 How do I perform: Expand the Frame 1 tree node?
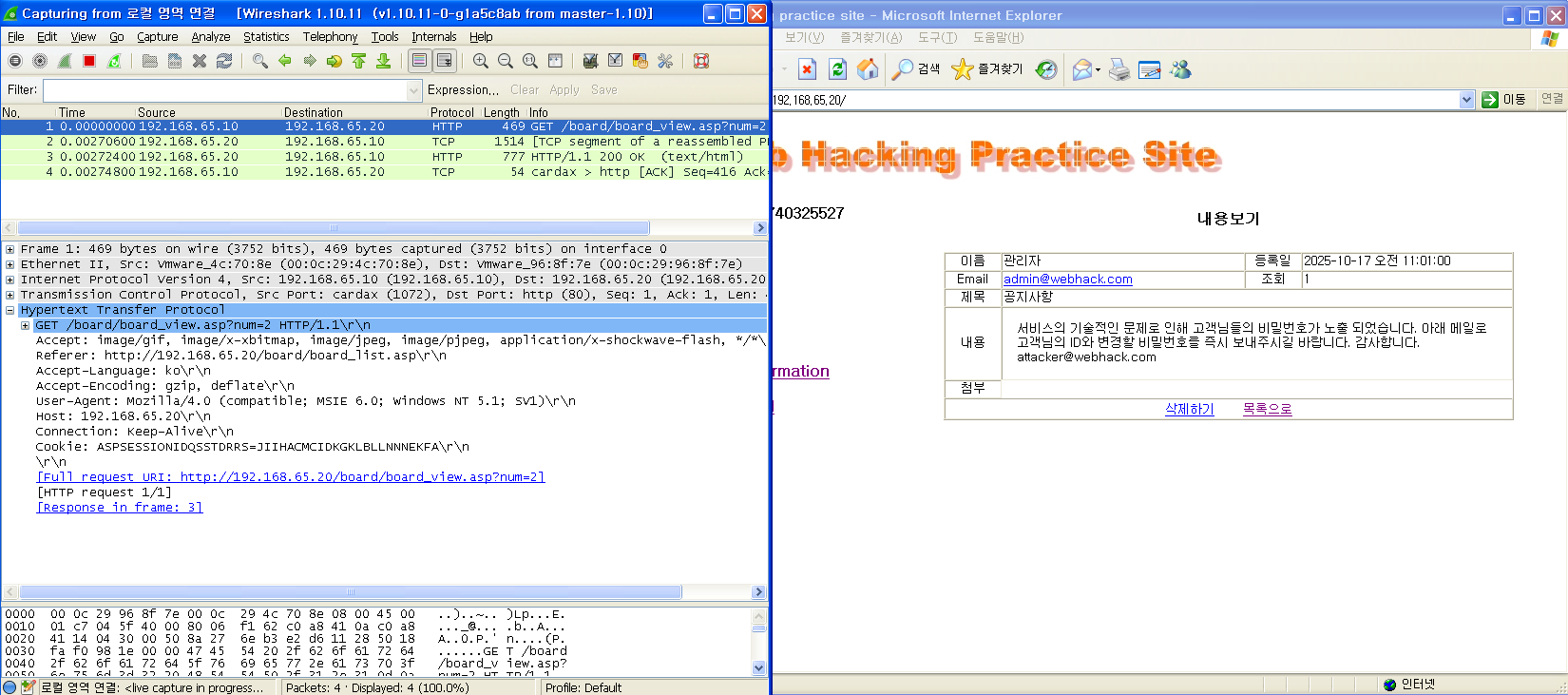click(10, 249)
